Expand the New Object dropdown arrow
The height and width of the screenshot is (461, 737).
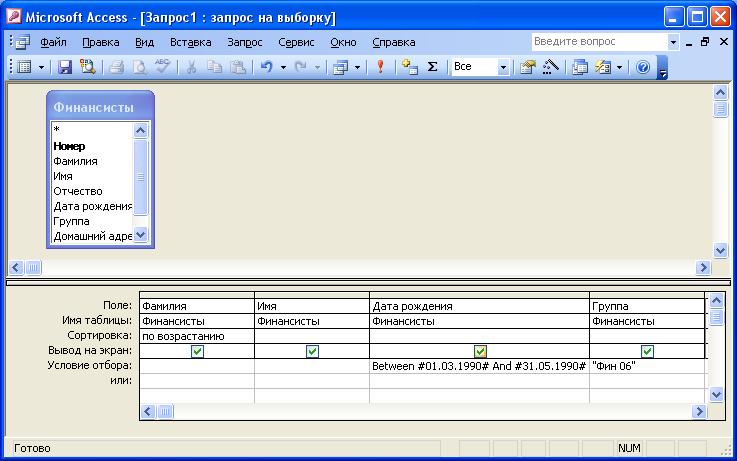pos(619,67)
